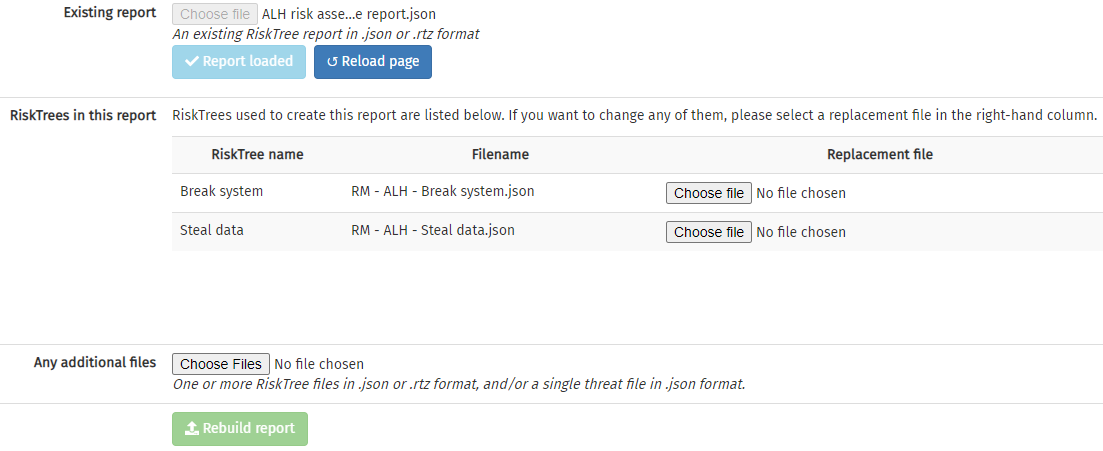Screen dimensions: 1103x451
Task: Click the Filename column header
Action: coord(500,155)
